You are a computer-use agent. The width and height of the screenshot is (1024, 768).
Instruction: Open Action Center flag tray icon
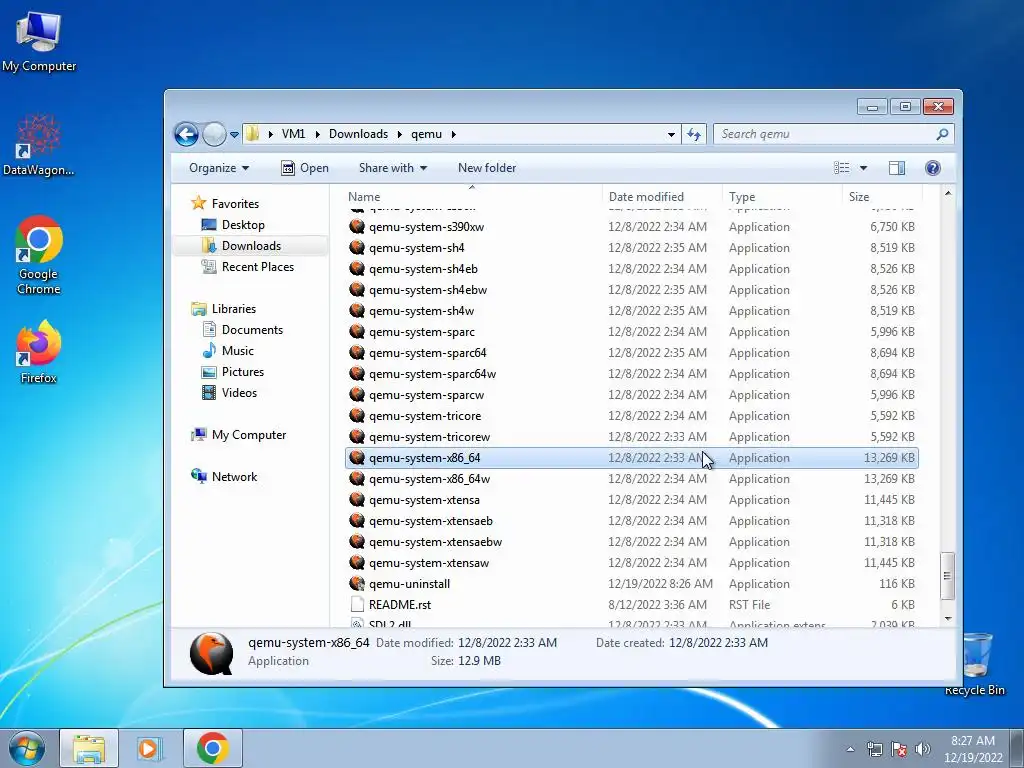pyautogui.click(x=899, y=749)
